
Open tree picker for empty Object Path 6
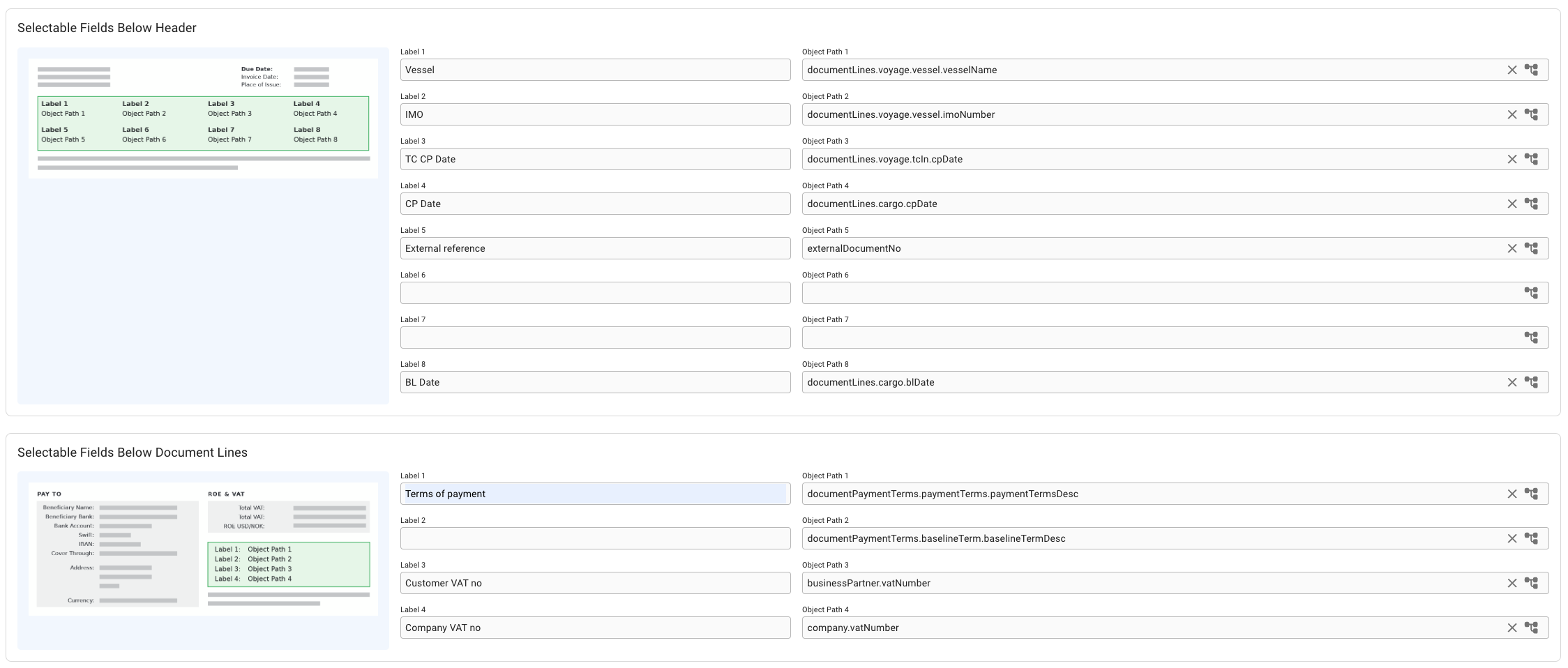coord(1531,293)
